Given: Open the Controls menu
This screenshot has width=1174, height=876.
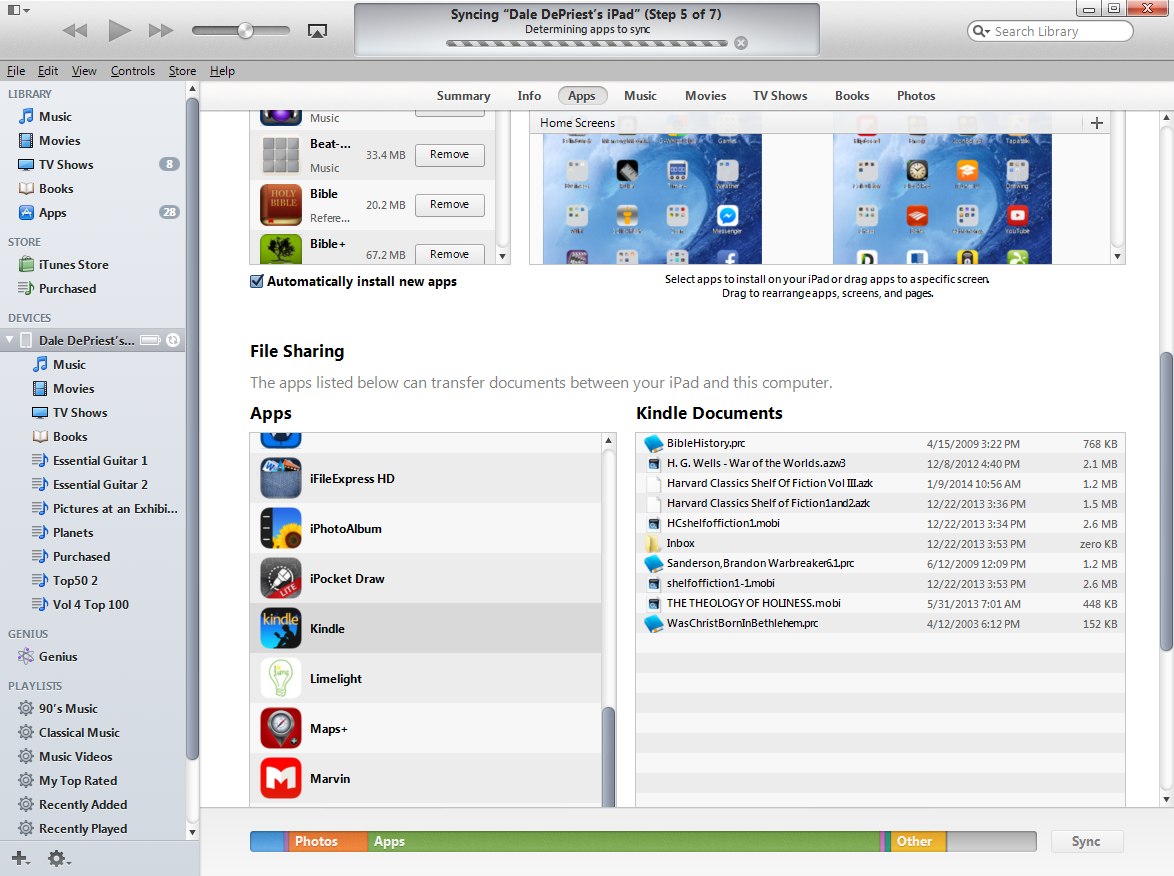Looking at the screenshot, I should point(133,71).
